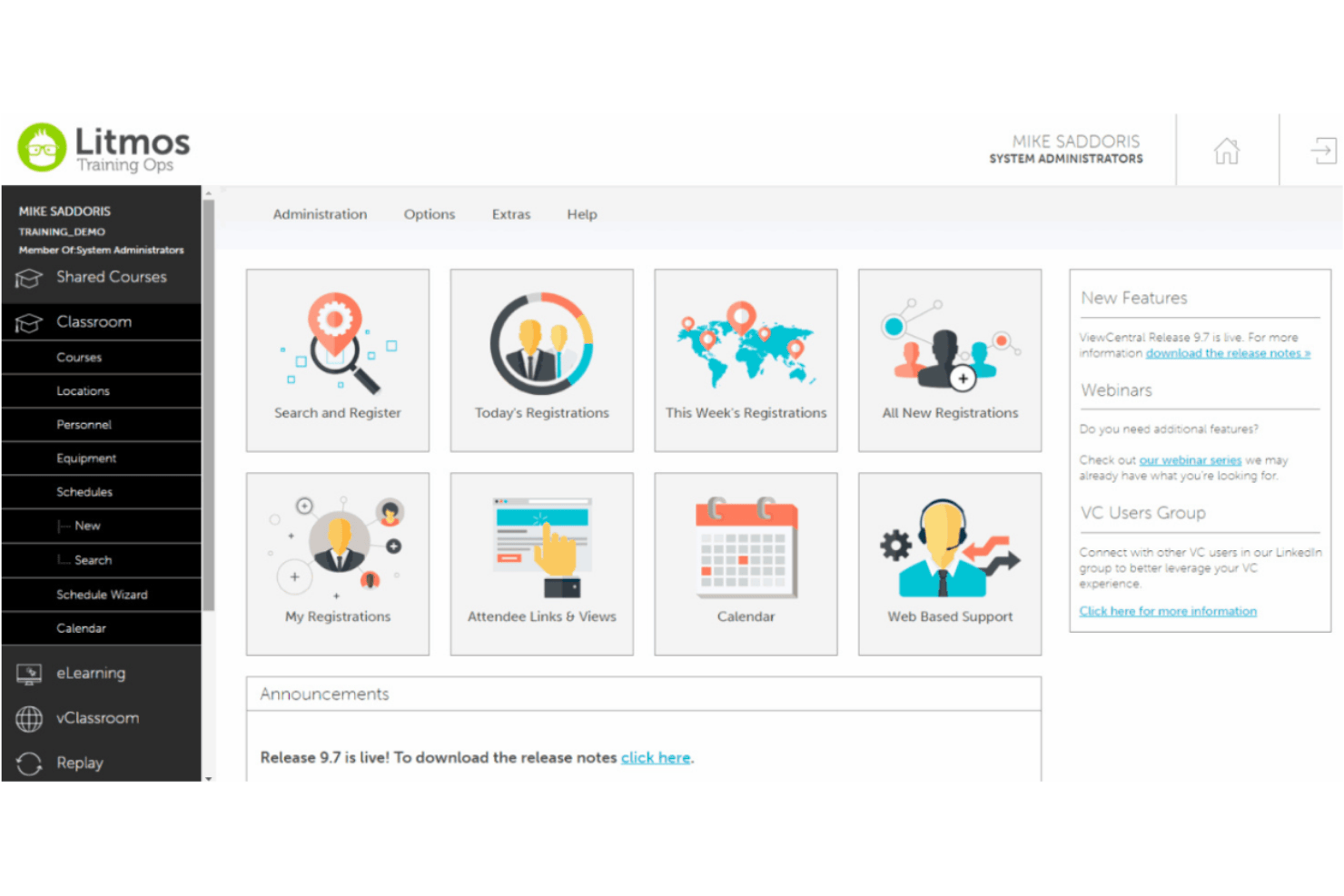Open the our webinar series link

click(1190, 460)
